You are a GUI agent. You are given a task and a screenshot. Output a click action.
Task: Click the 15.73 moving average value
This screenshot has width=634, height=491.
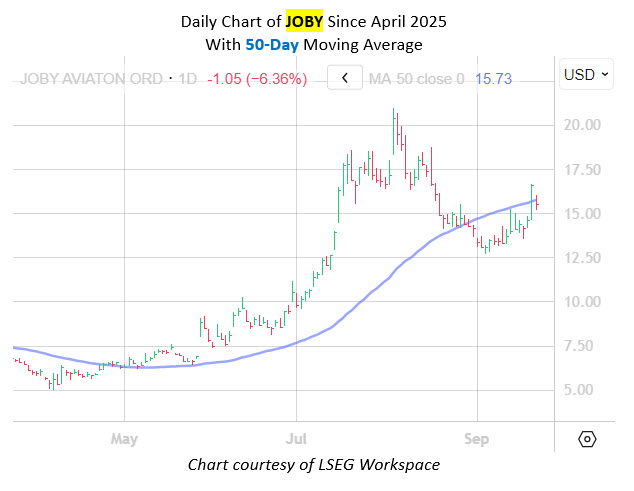tap(493, 78)
